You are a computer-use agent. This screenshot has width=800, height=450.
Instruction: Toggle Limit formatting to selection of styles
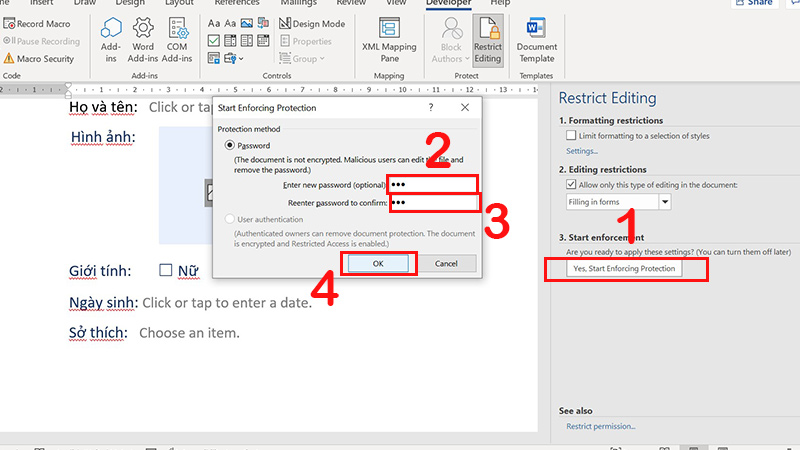click(571, 135)
